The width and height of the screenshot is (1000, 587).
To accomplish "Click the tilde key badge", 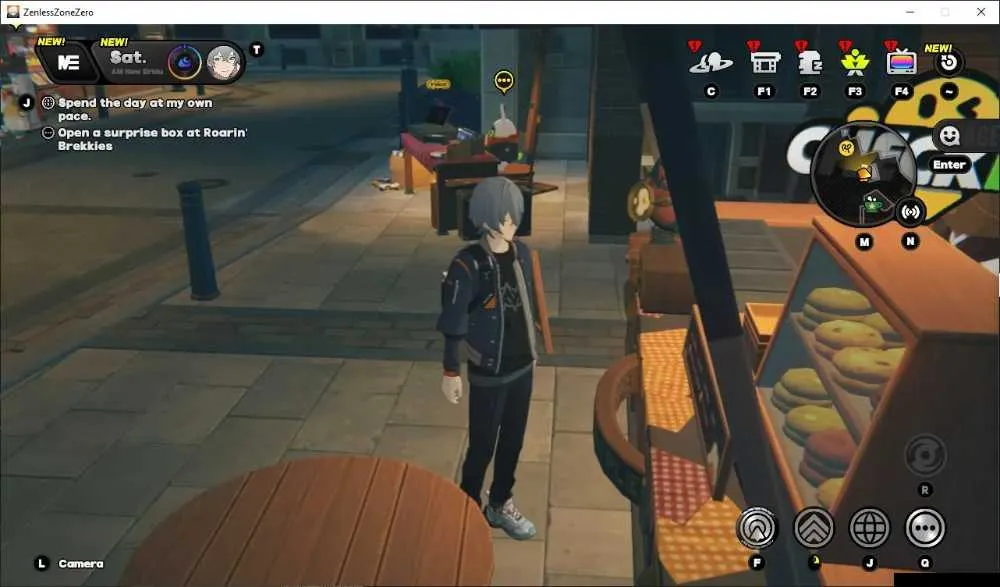I will [x=948, y=91].
